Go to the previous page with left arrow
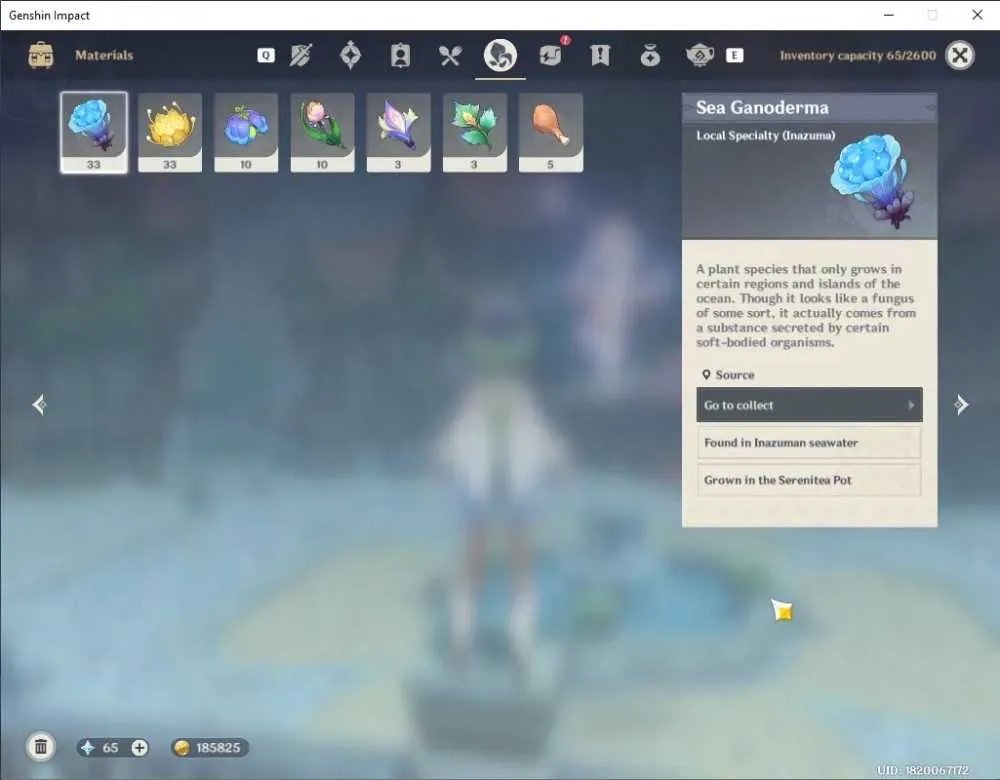Screen dimensions: 1000x780 (39, 404)
